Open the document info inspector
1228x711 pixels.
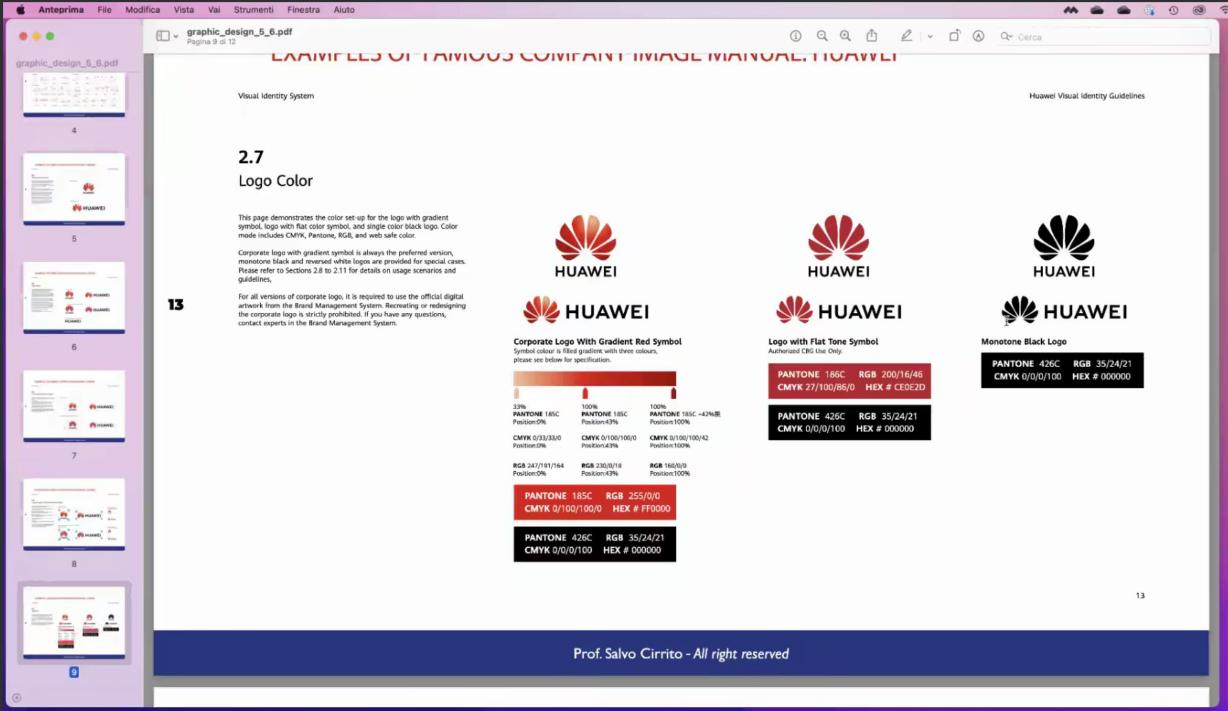point(796,36)
